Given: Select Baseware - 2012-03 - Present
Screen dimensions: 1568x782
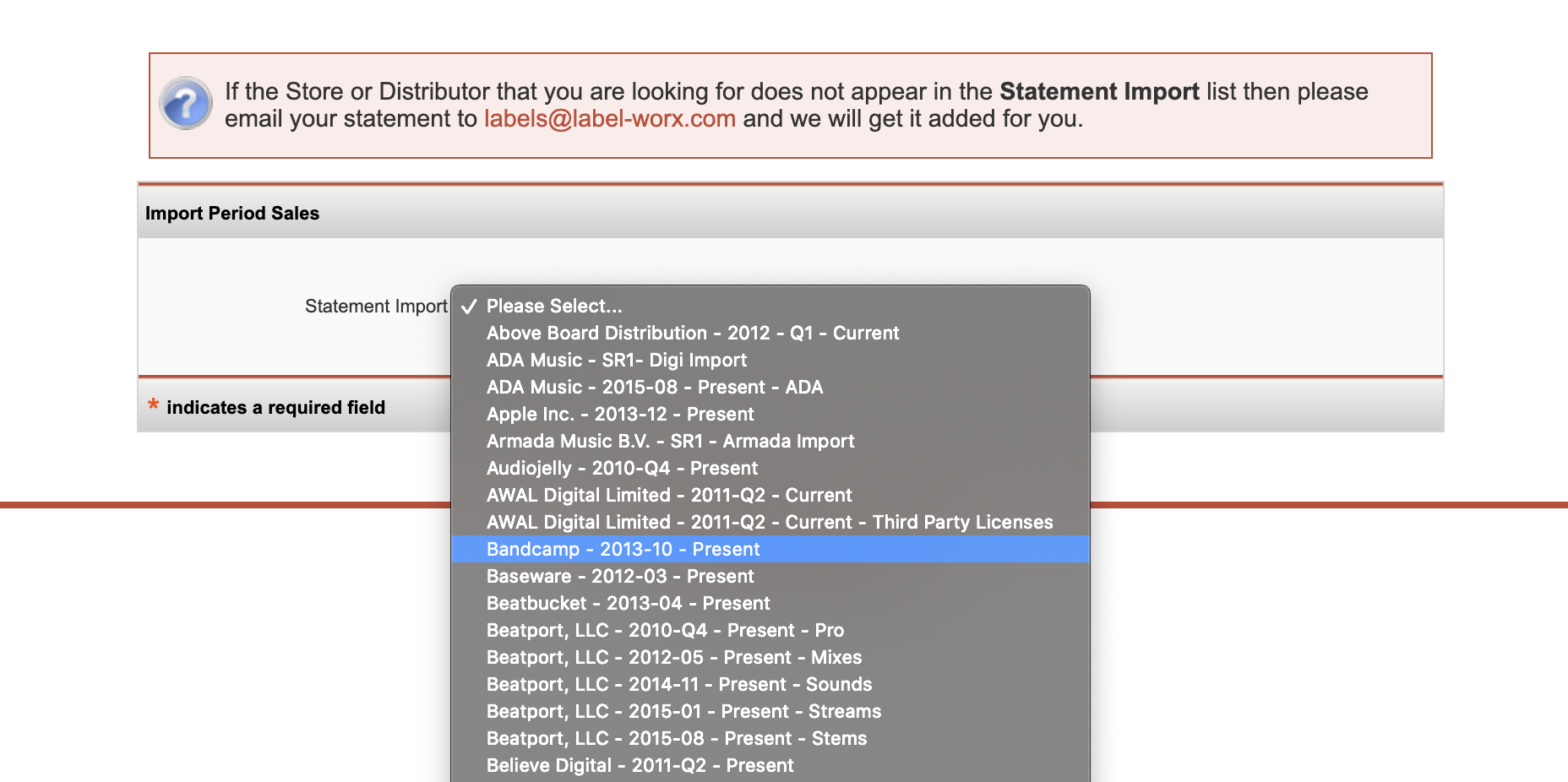Looking at the screenshot, I should 770,576.
